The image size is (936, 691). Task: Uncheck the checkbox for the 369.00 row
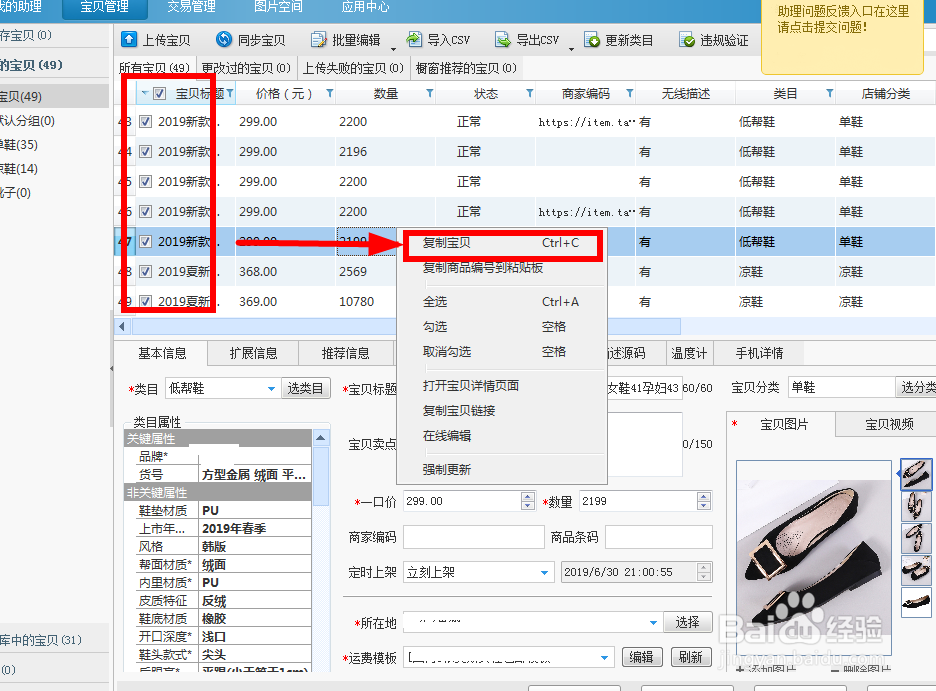[x=145, y=301]
